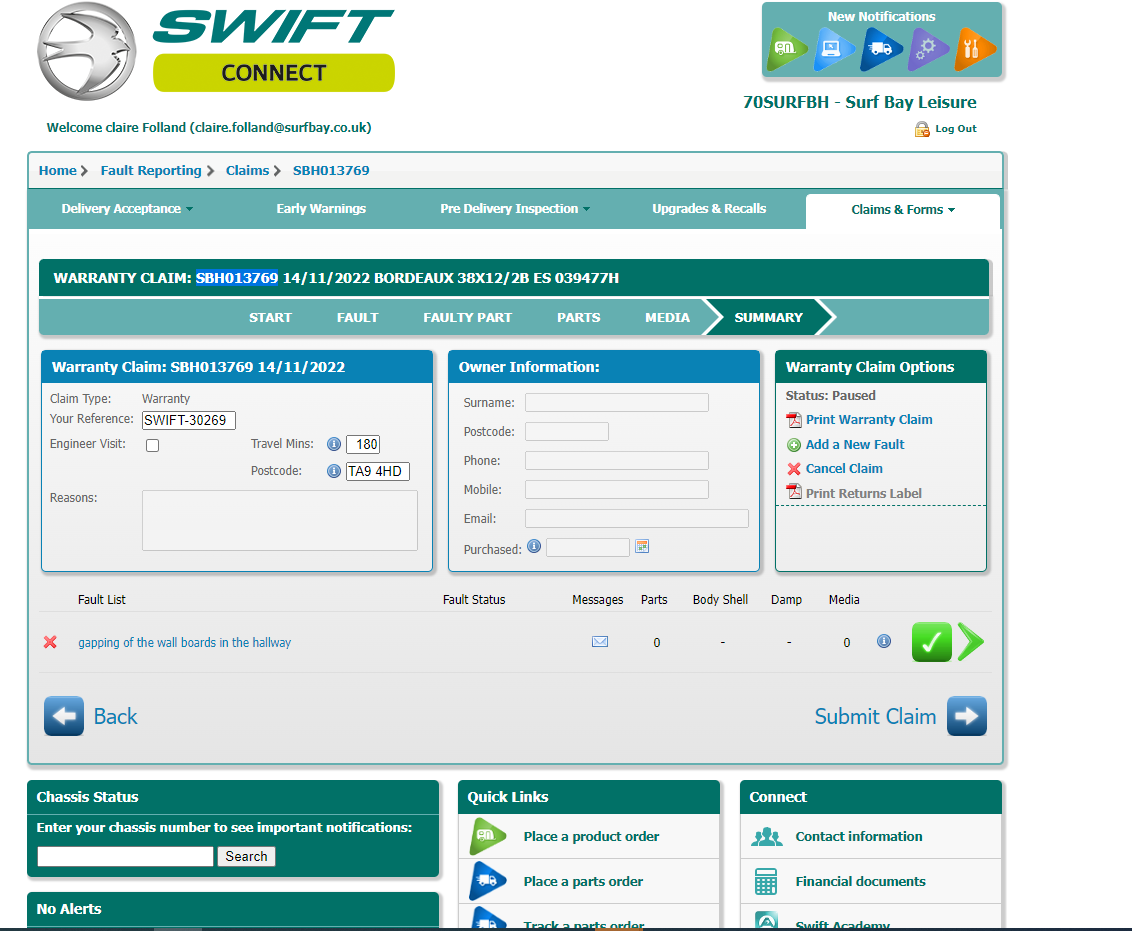Click the dark blue truck notification icon
The image size is (1132, 931).
[881, 49]
